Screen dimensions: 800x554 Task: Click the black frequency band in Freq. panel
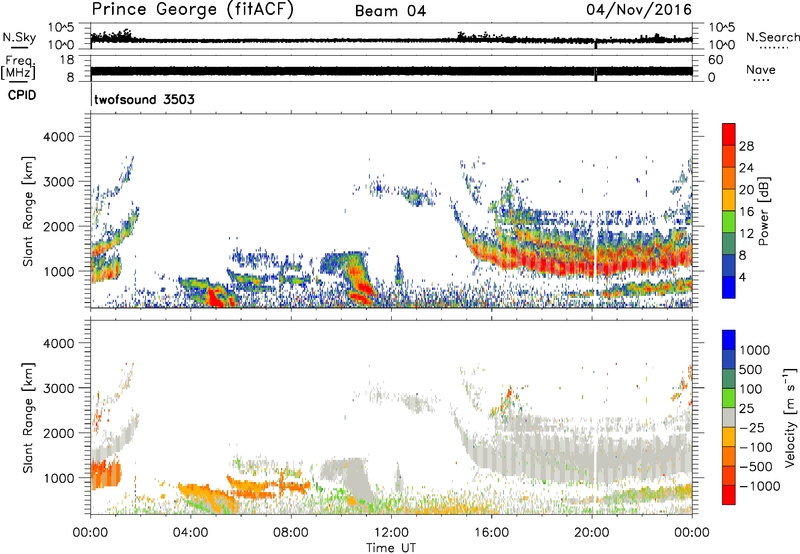pyautogui.click(x=391, y=71)
